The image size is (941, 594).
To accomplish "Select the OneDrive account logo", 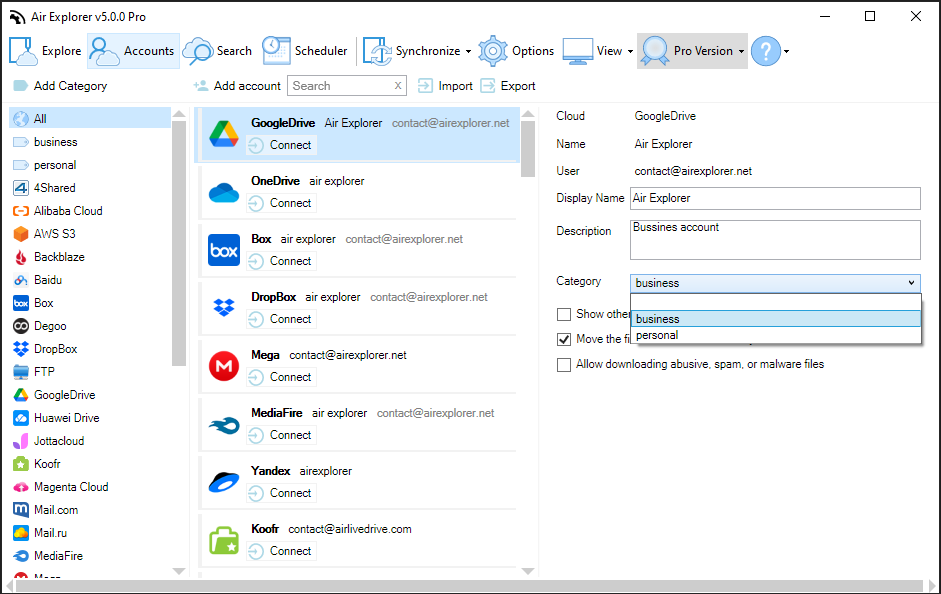I will [224, 193].
